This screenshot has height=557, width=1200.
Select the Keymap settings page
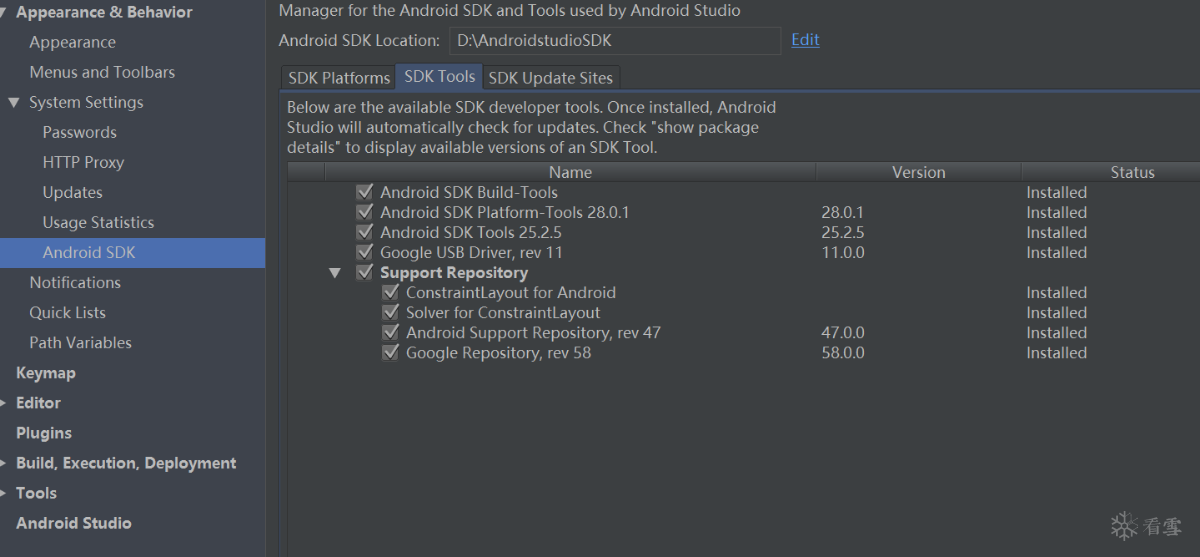[x=46, y=373]
